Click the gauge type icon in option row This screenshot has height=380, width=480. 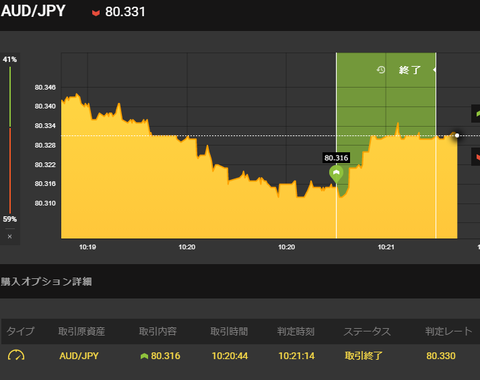tap(16, 355)
